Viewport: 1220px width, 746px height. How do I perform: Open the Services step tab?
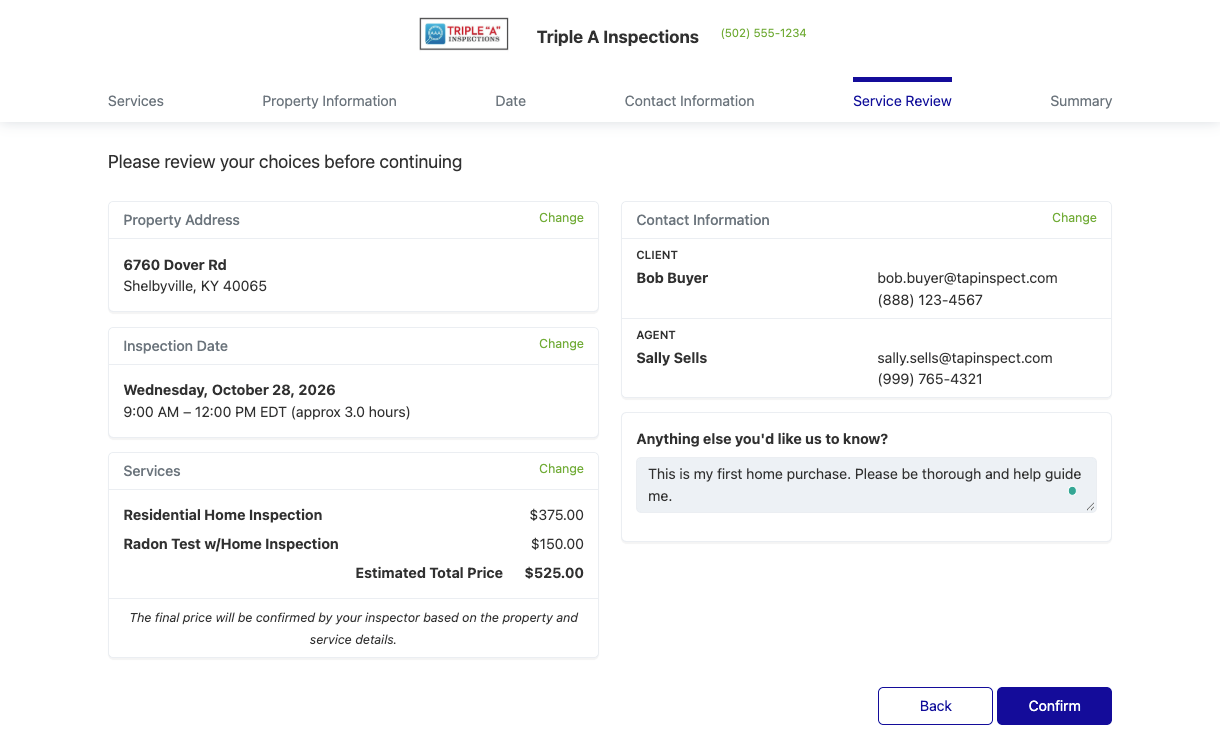tap(136, 101)
